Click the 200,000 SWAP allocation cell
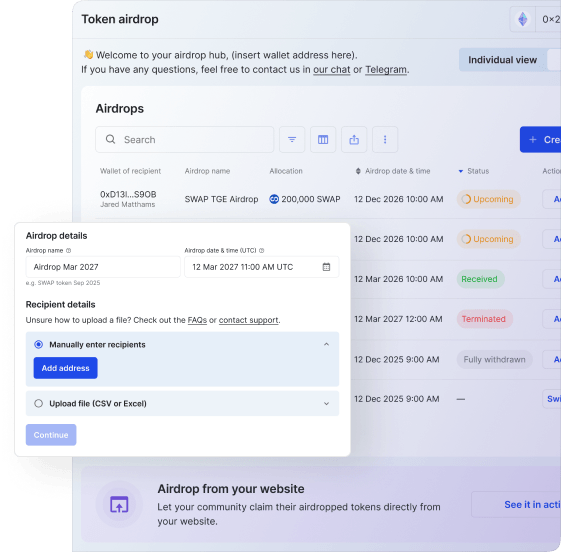Screen dimensions: 561x552 pos(305,199)
